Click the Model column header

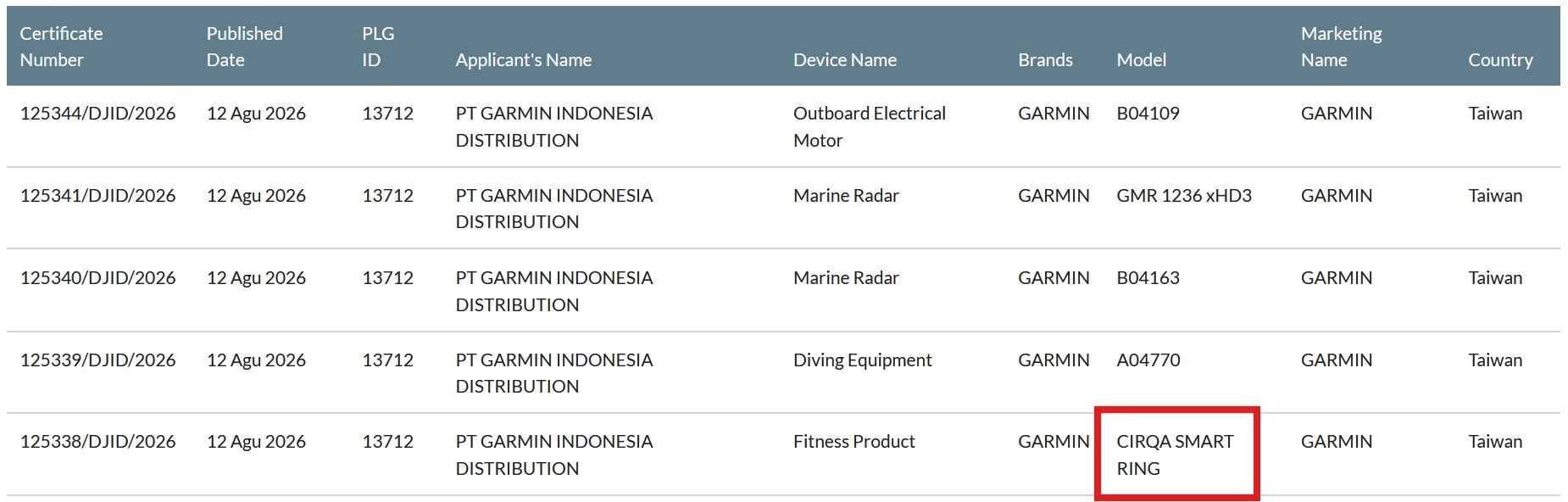(x=1141, y=60)
